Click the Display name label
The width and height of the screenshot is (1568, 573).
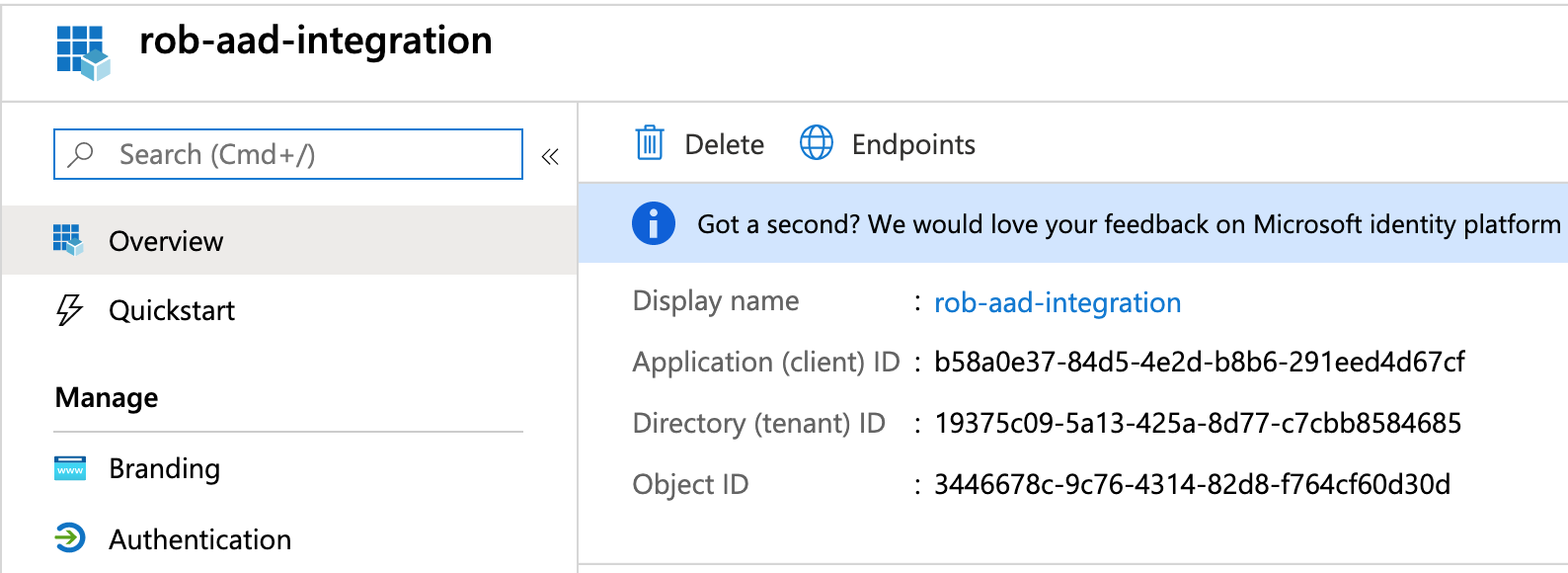coord(716,301)
